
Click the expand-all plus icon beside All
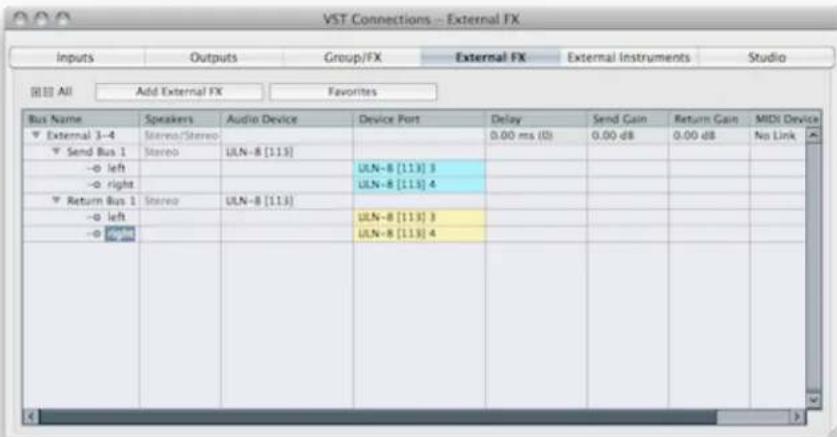36,92
